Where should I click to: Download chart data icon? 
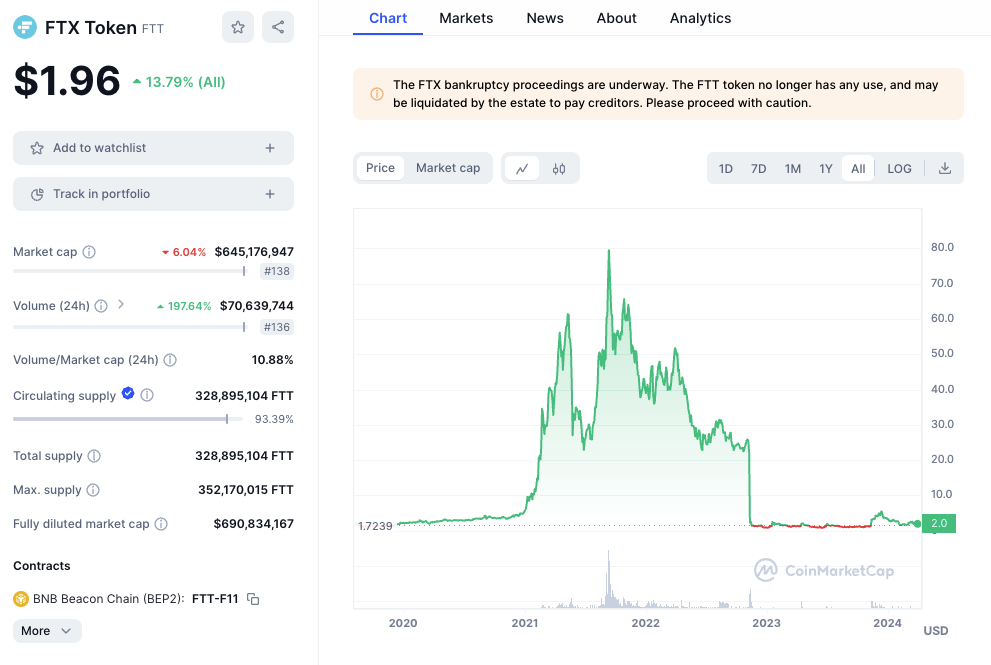945,168
